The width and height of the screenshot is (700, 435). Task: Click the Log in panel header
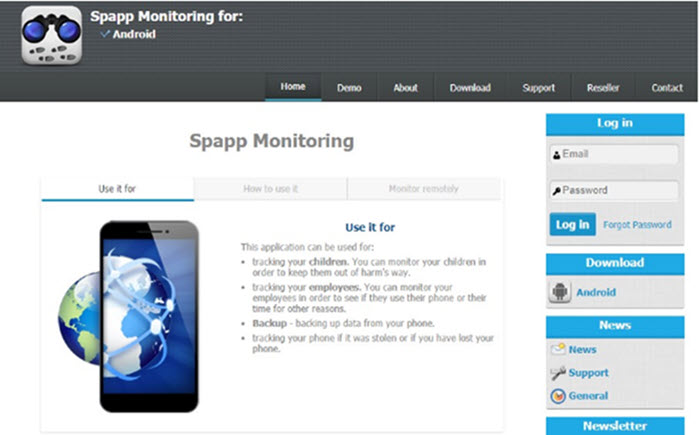615,124
